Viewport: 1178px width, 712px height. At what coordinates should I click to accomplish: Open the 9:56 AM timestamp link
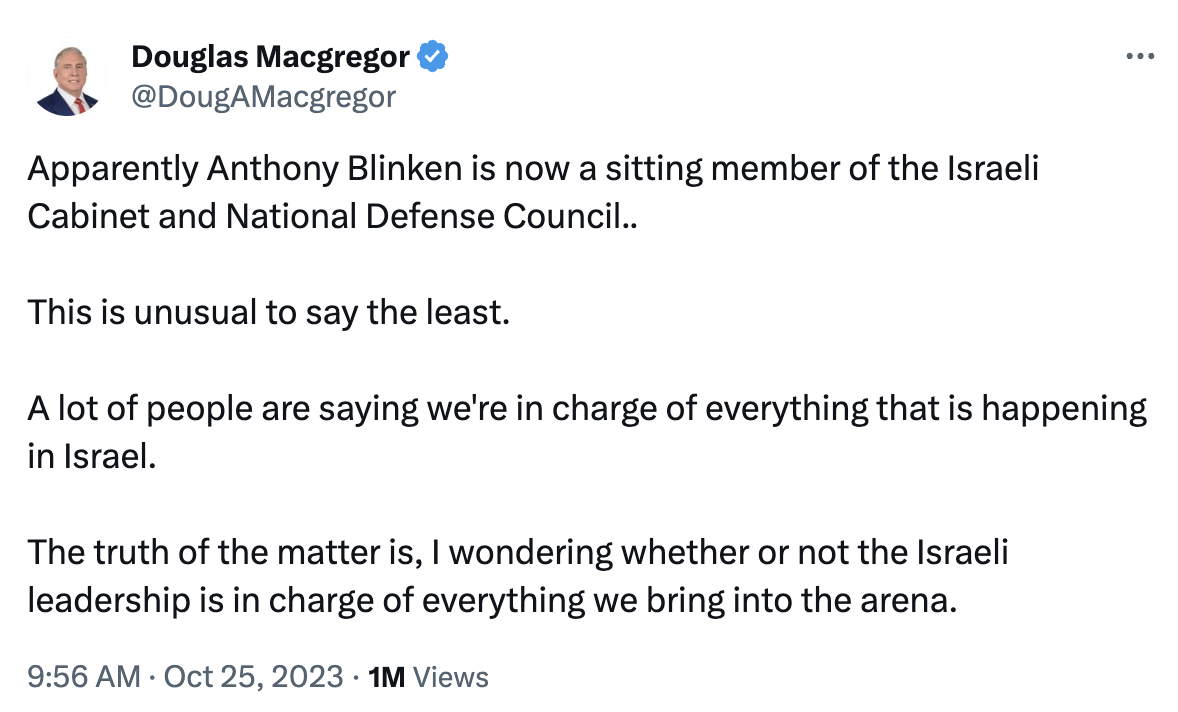tap(84, 677)
